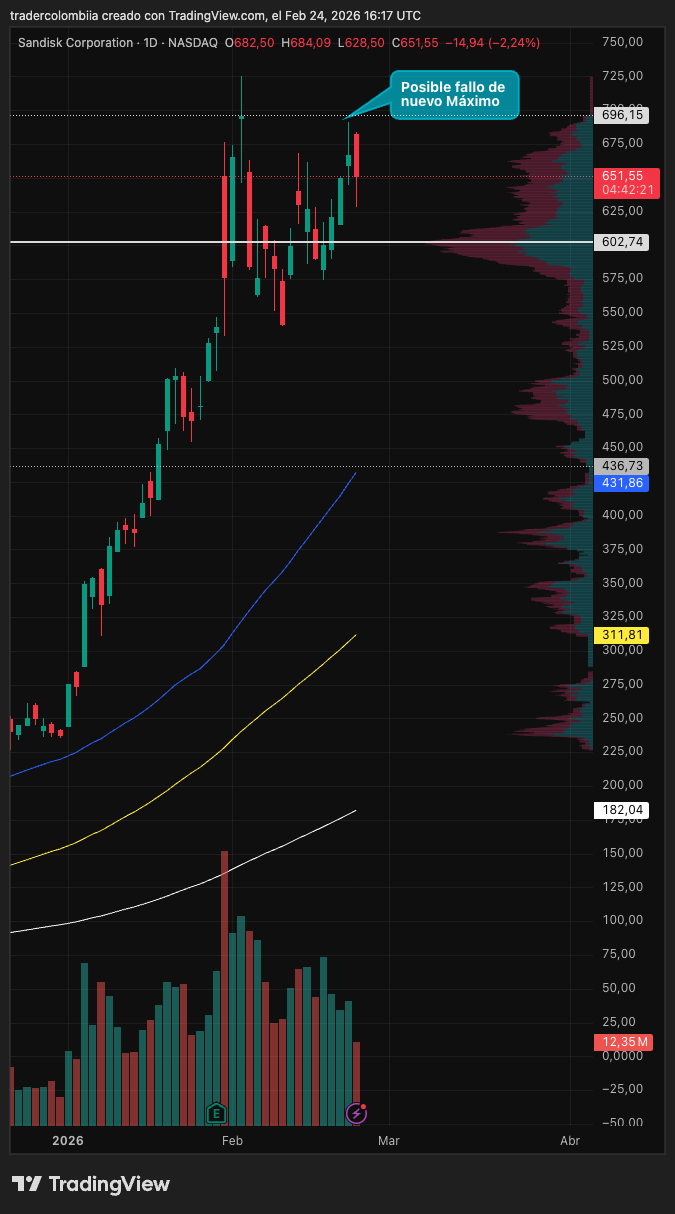Viewport: 675px width, 1214px height.
Task: Click the Sandisk Corporation symbol title
Action: click(x=76, y=43)
